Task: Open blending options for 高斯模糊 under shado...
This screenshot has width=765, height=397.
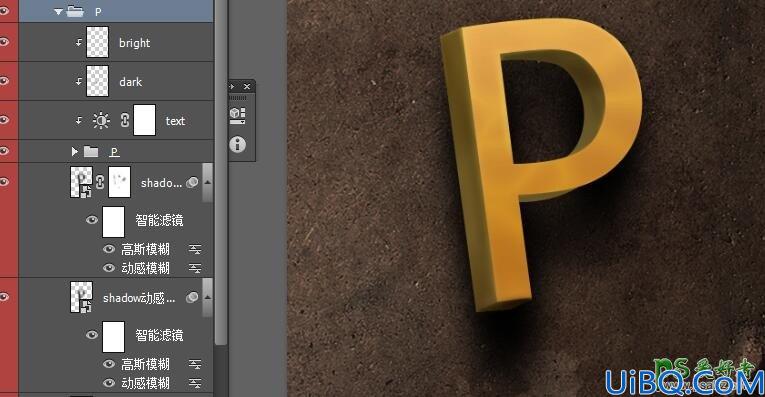Action: point(195,250)
